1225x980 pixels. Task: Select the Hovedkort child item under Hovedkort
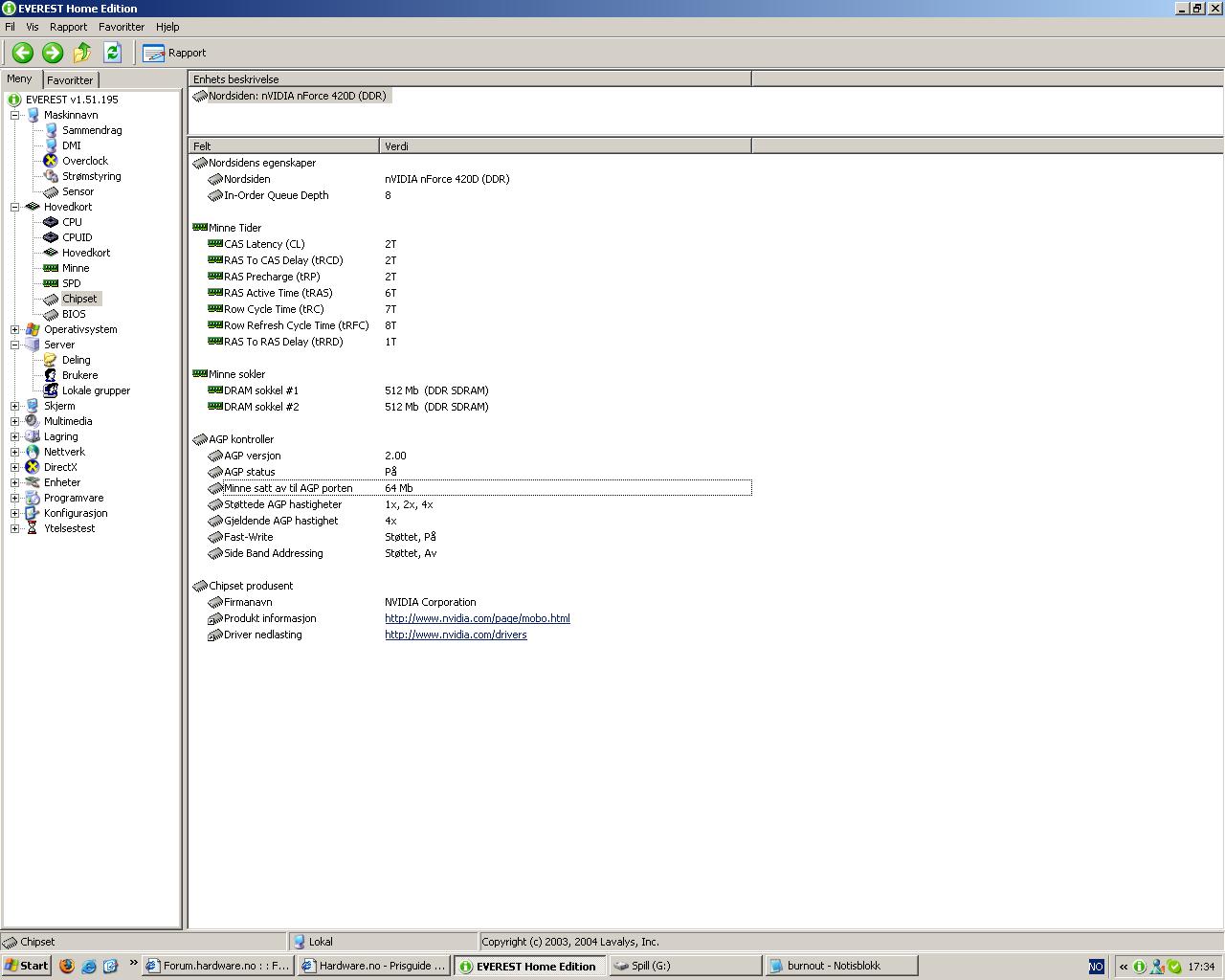pyautogui.click(x=86, y=253)
